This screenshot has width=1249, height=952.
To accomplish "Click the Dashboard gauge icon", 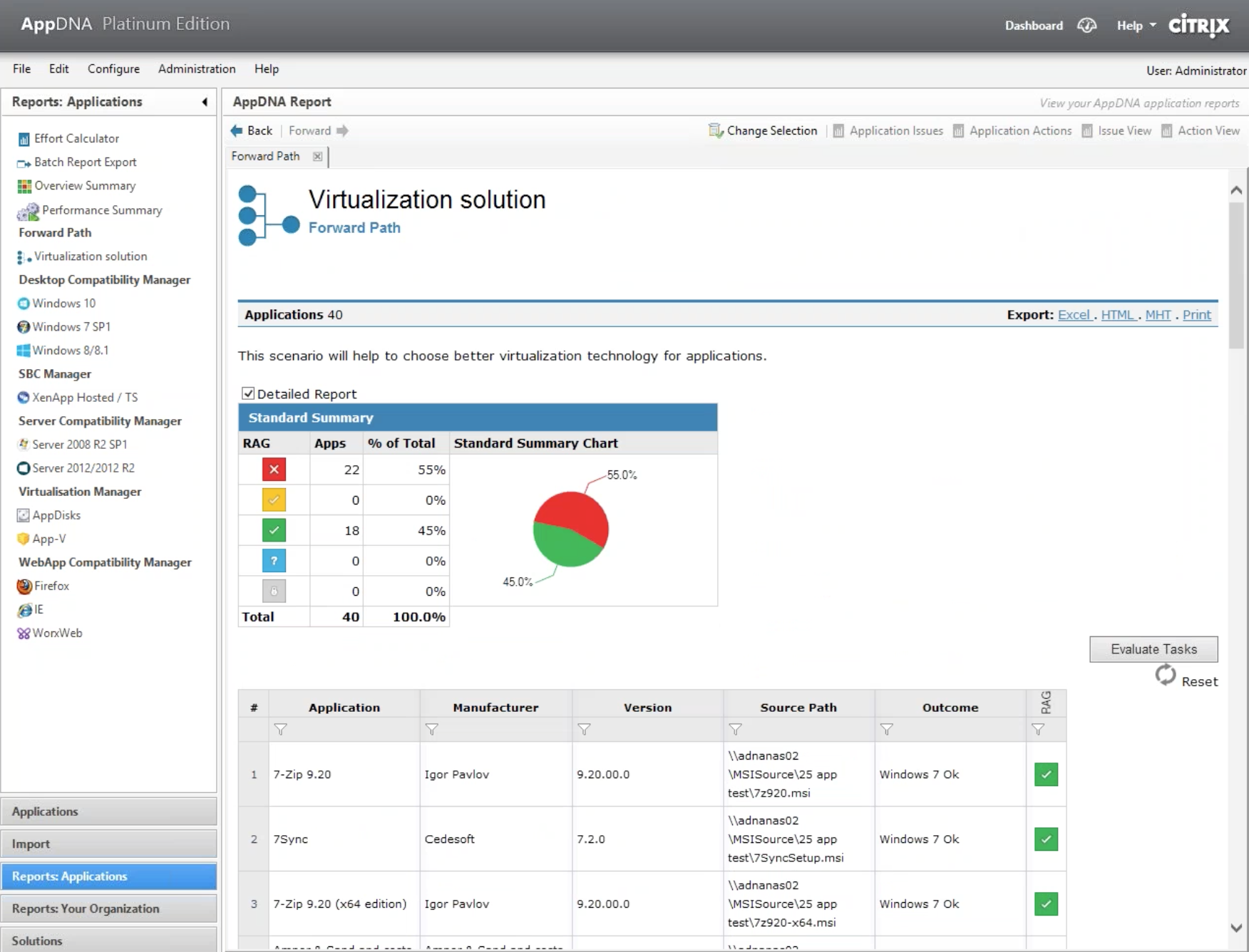I will 1086,26.
